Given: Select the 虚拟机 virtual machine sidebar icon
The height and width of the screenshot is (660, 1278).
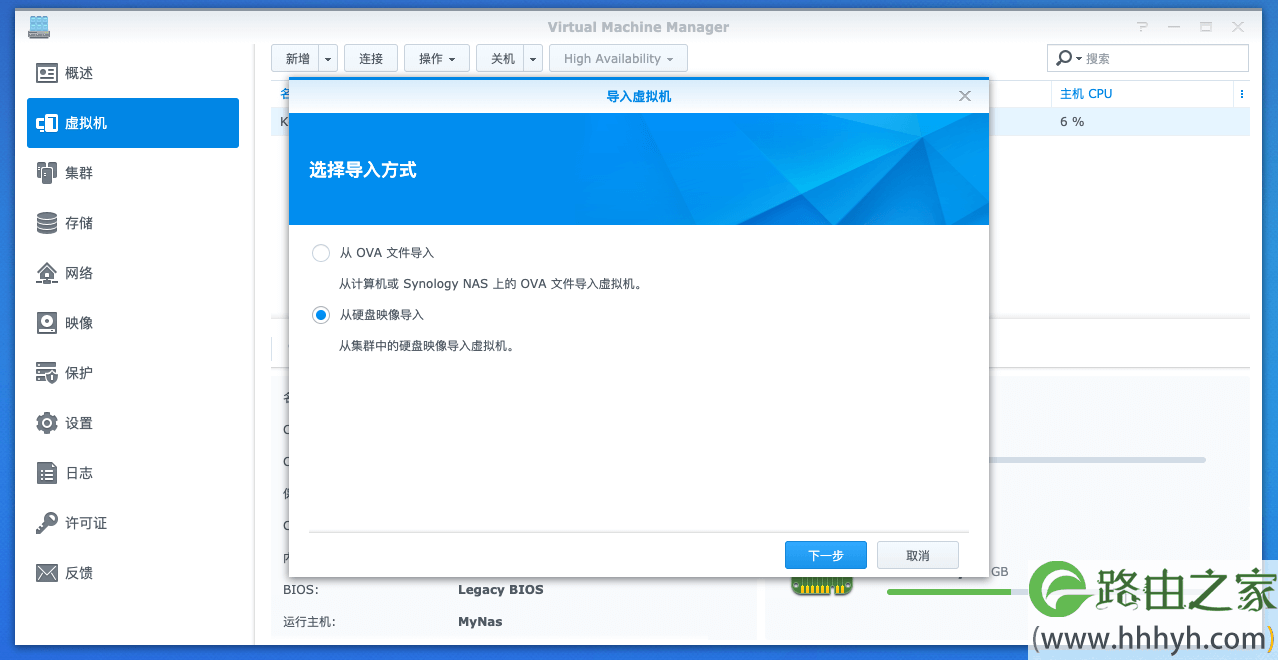Looking at the screenshot, I should click(x=47, y=123).
